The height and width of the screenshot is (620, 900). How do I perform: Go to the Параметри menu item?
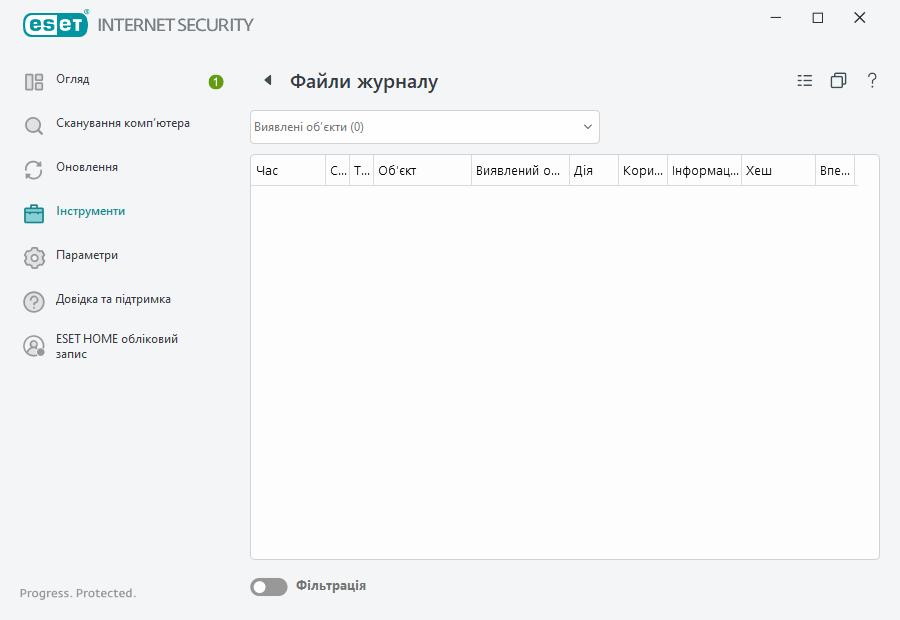tap(88, 257)
